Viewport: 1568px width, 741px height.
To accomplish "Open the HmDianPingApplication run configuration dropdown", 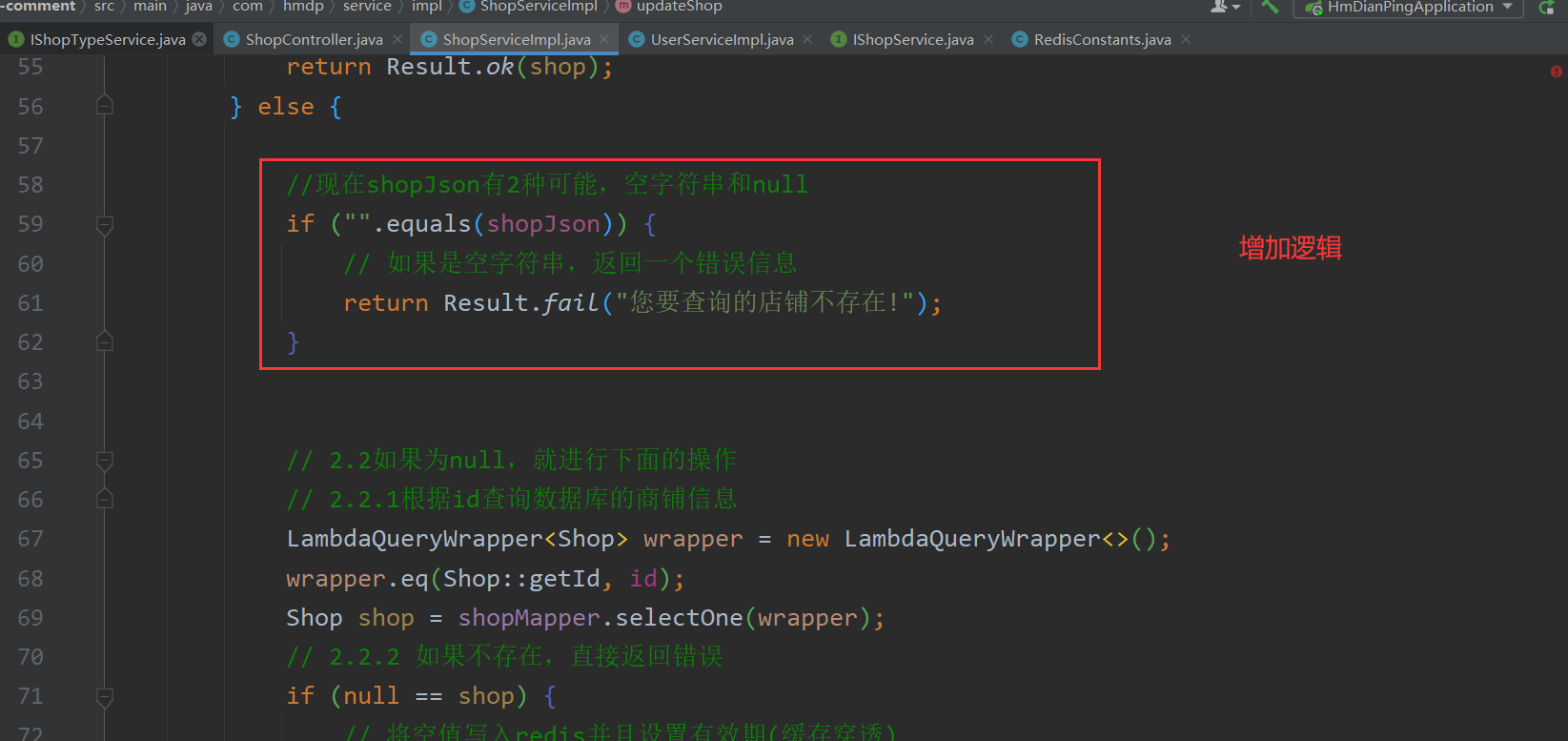I will coord(1409,7).
